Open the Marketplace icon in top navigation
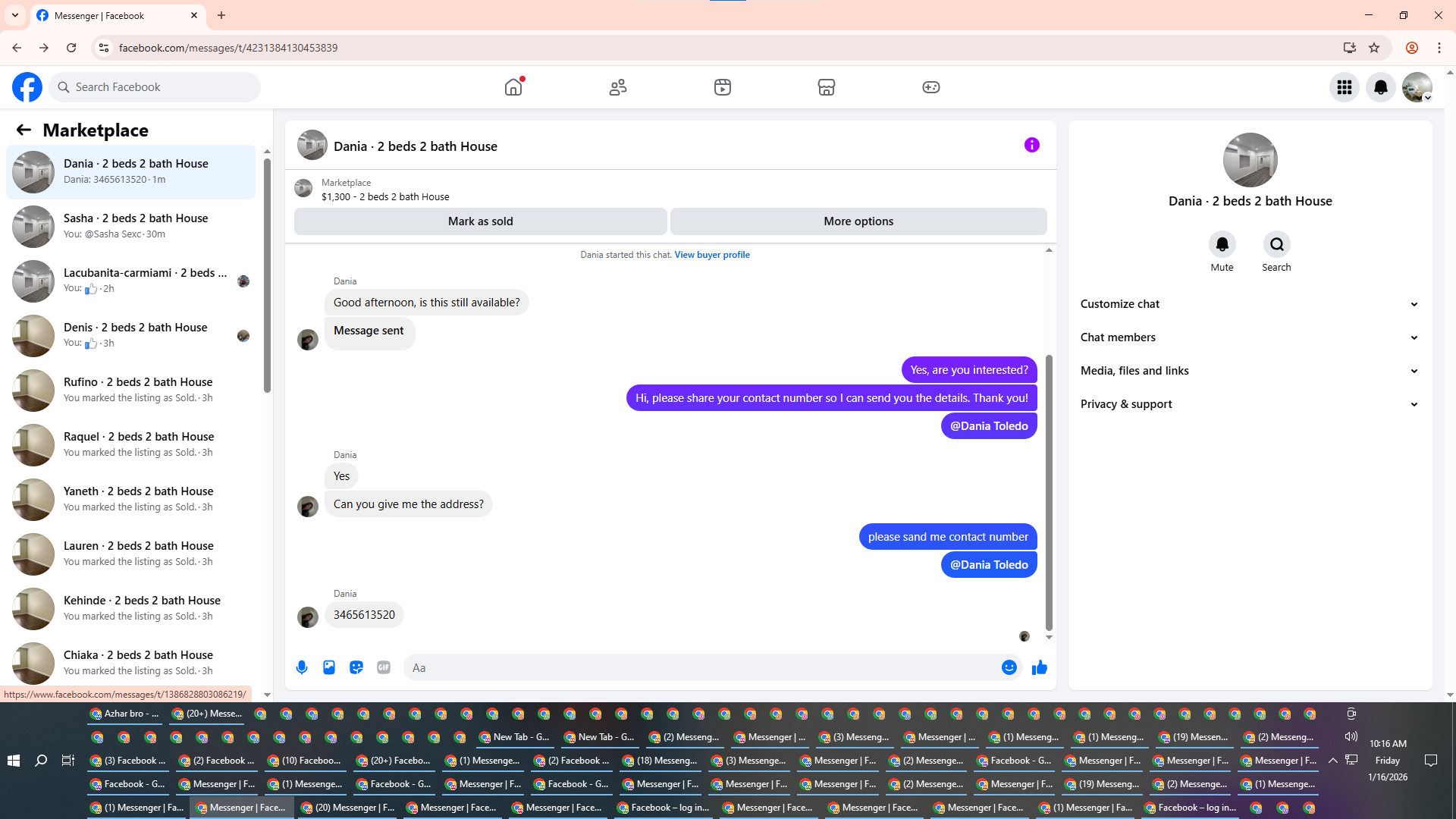The height and width of the screenshot is (819, 1456). (x=826, y=87)
